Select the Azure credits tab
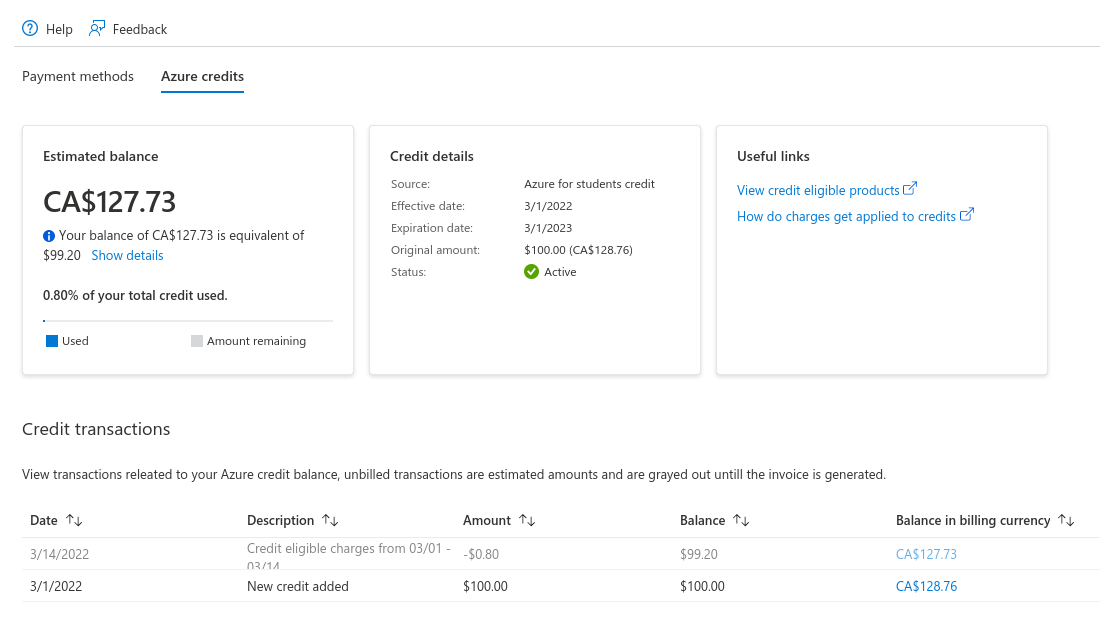The height and width of the screenshot is (623, 1100). click(x=202, y=76)
